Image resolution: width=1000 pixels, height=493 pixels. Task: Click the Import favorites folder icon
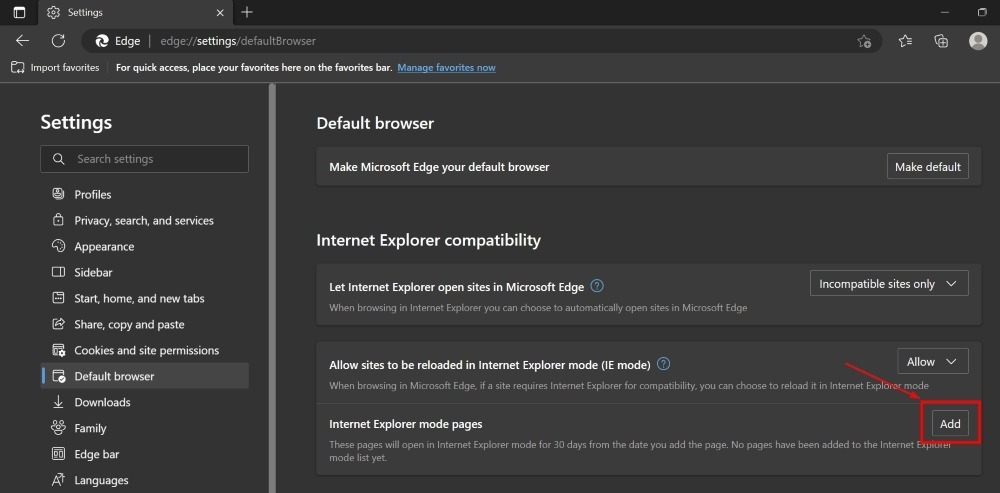pyautogui.click(x=18, y=68)
